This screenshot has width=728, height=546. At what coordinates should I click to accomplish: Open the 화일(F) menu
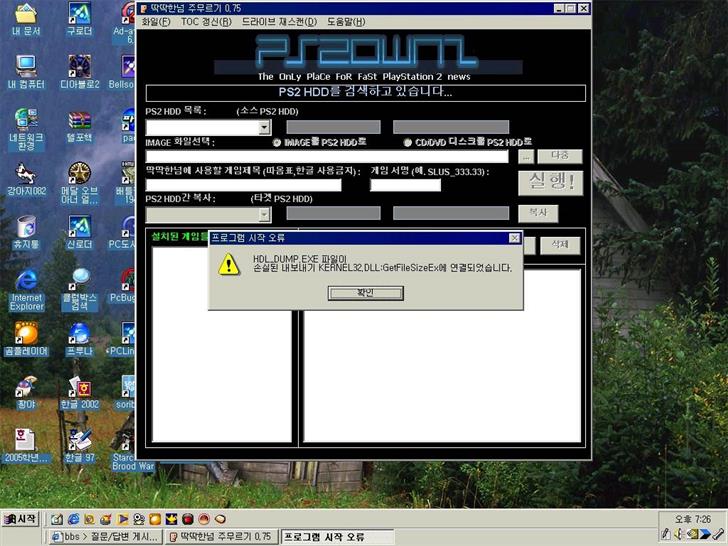coord(156,22)
